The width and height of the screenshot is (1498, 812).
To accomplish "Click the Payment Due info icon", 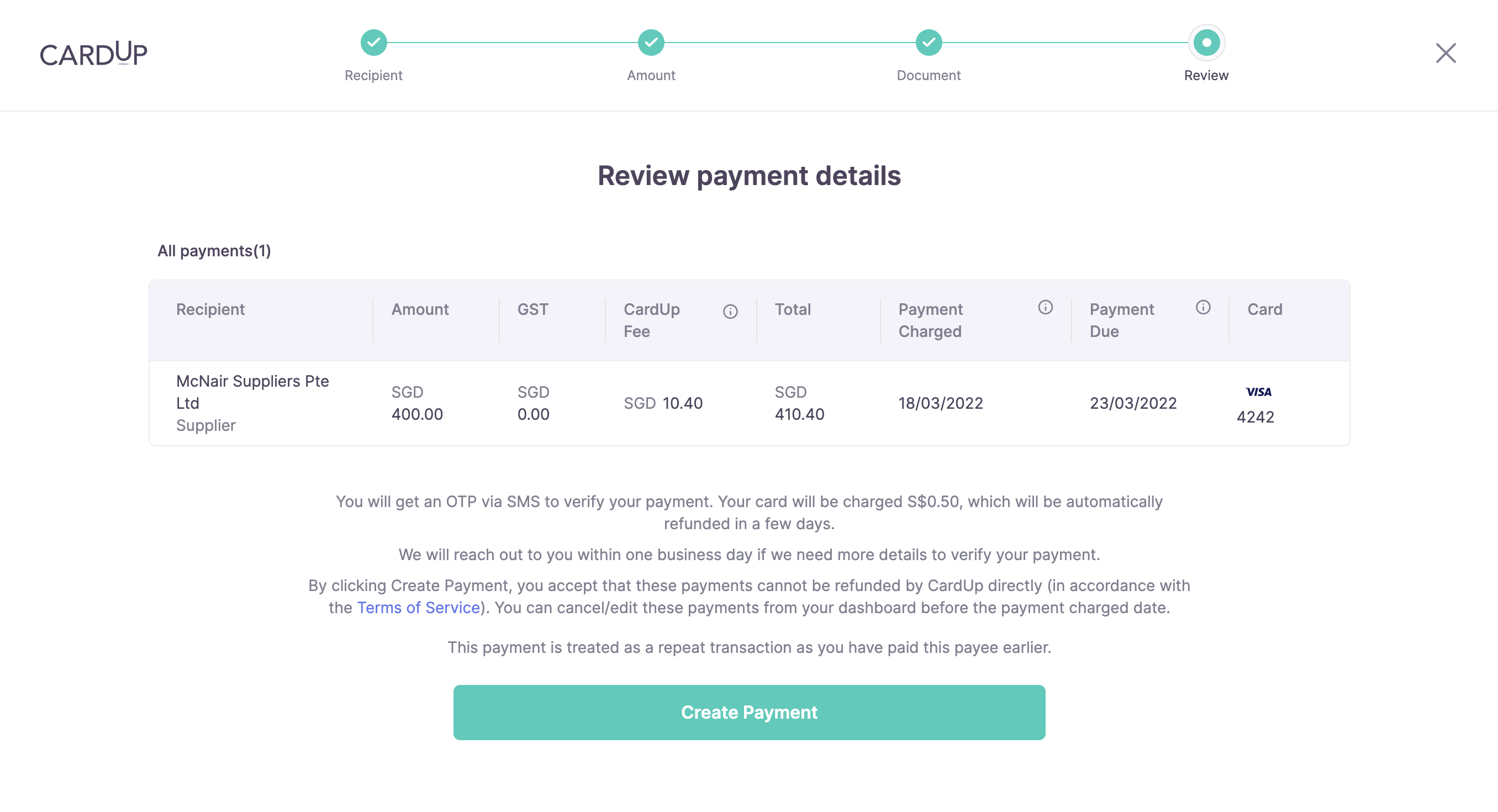I will [x=1202, y=308].
